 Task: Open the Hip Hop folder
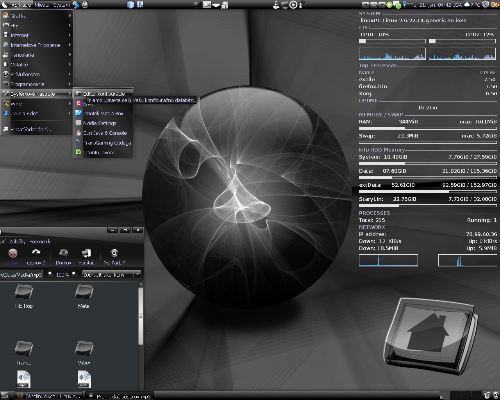24,296
